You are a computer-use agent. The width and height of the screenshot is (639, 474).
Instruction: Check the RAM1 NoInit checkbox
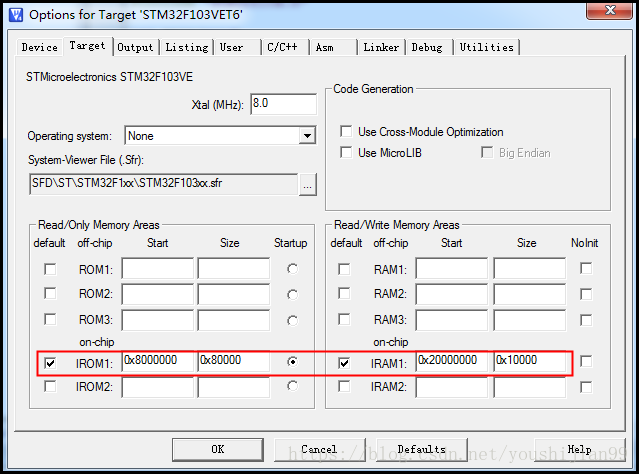(586, 269)
